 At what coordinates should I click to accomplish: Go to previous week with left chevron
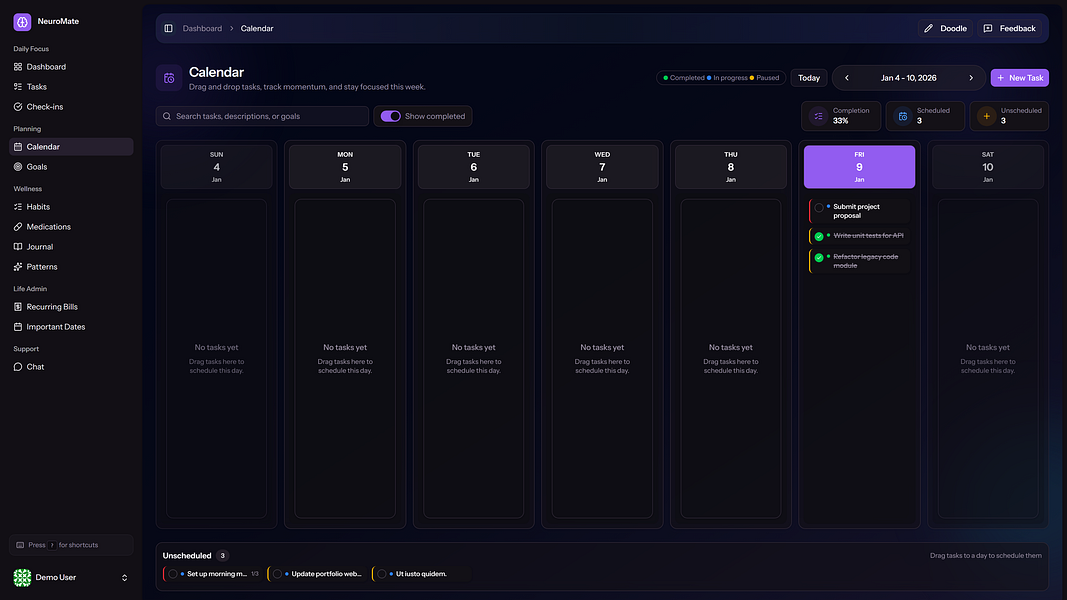[x=847, y=78]
